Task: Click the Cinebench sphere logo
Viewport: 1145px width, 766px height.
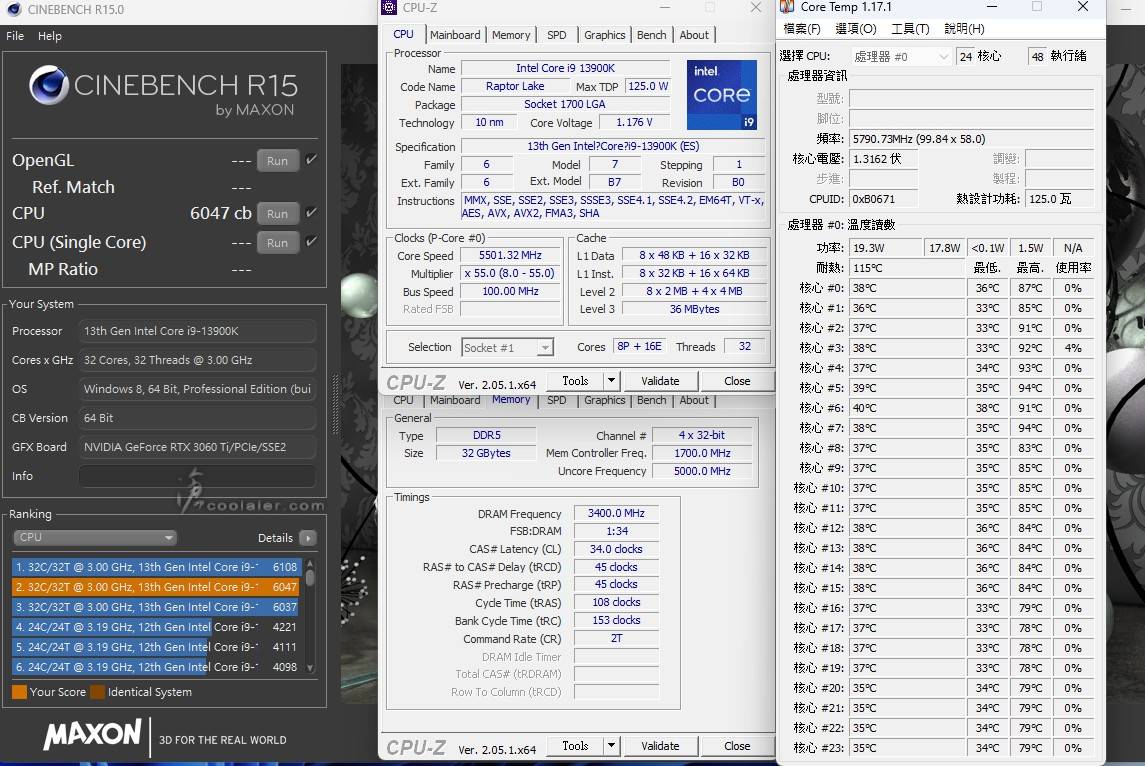Action: pos(49,86)
